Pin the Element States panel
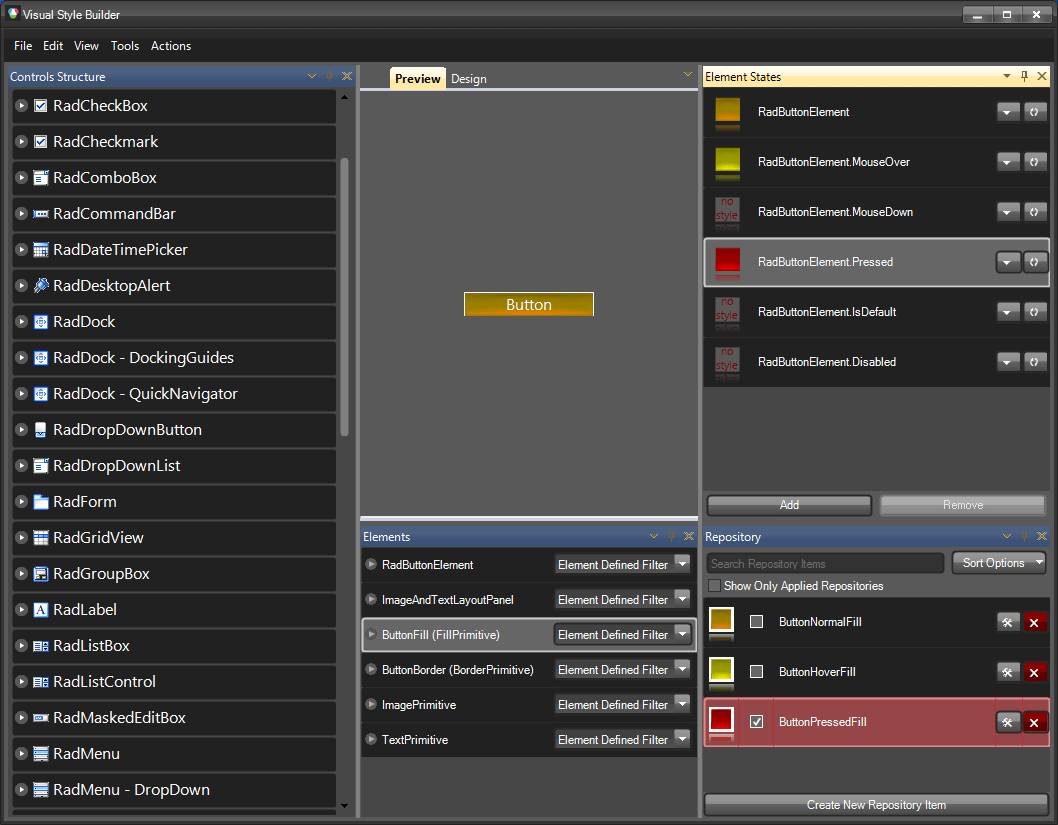 pyautogui.click(x=1023, y=76)
